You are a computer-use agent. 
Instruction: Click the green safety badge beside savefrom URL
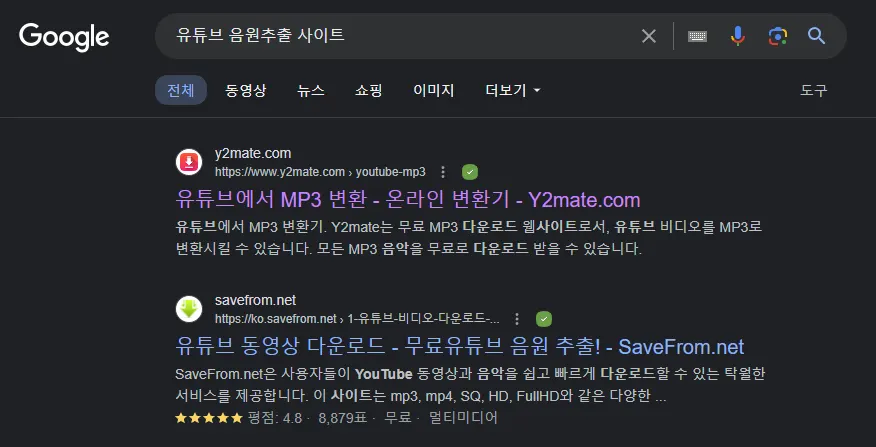point(544,319)
